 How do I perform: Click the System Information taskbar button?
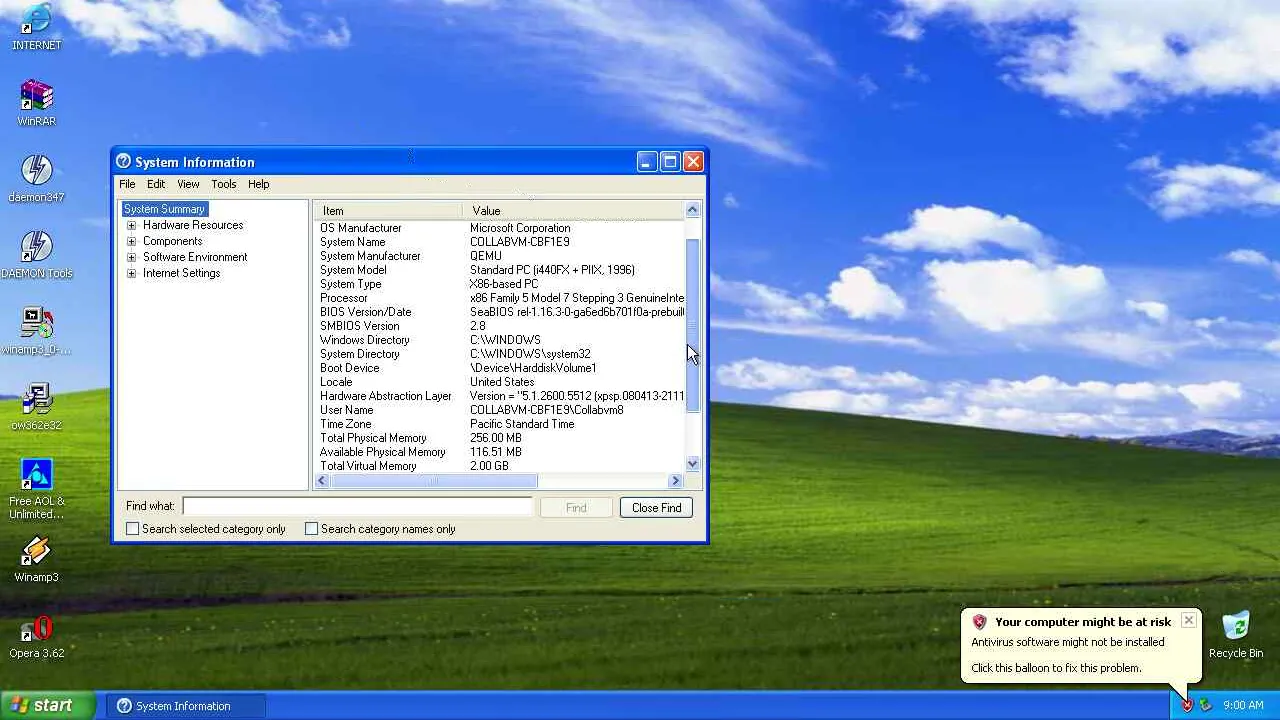tap(186, 705)
